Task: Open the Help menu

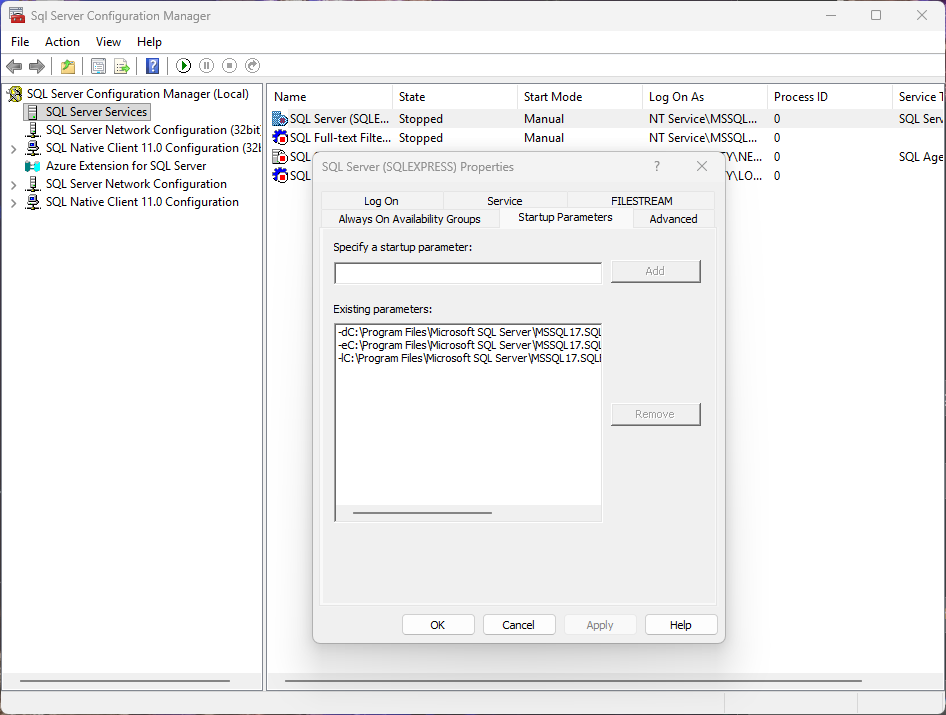Action: [x=149, y=42]
